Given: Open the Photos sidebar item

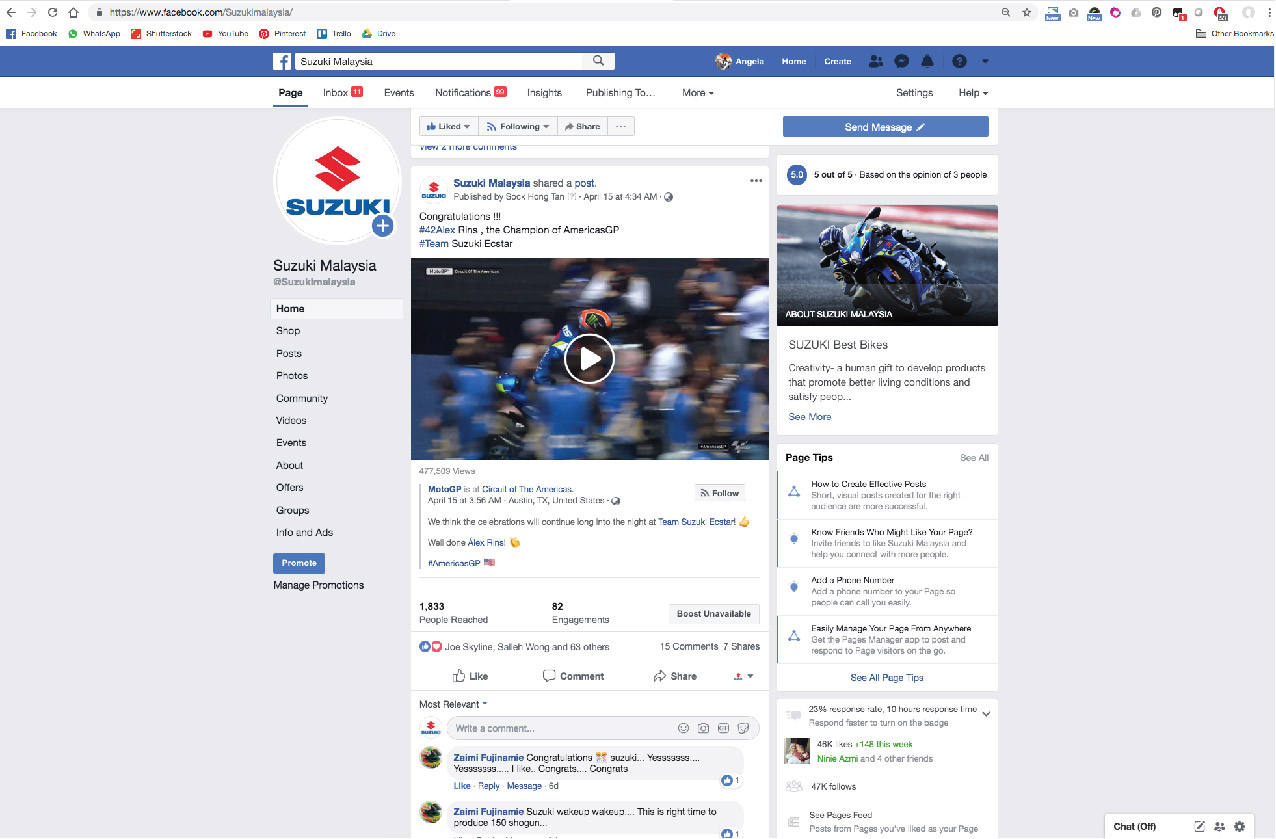Looking at the screenshot, I should point(292,376).
